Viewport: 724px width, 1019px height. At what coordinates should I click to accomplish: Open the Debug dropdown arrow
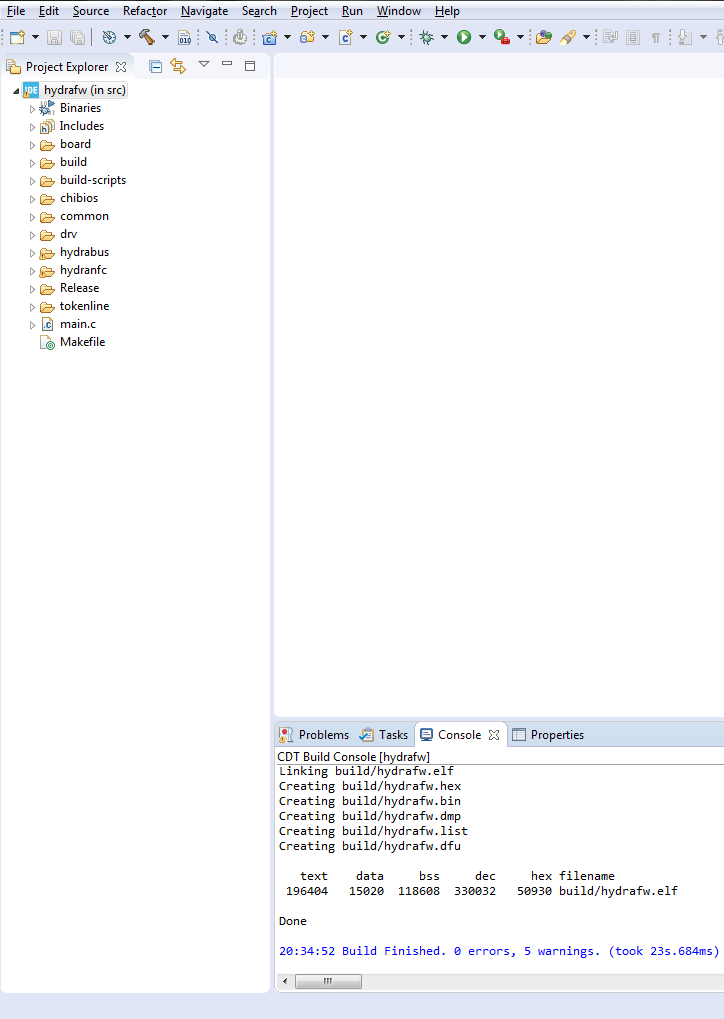[445, 37]
